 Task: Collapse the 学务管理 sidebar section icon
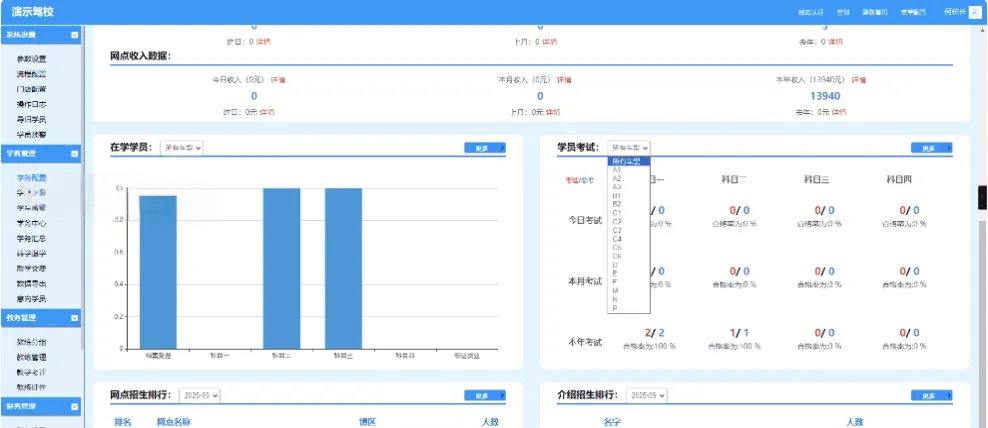point(74,154)
